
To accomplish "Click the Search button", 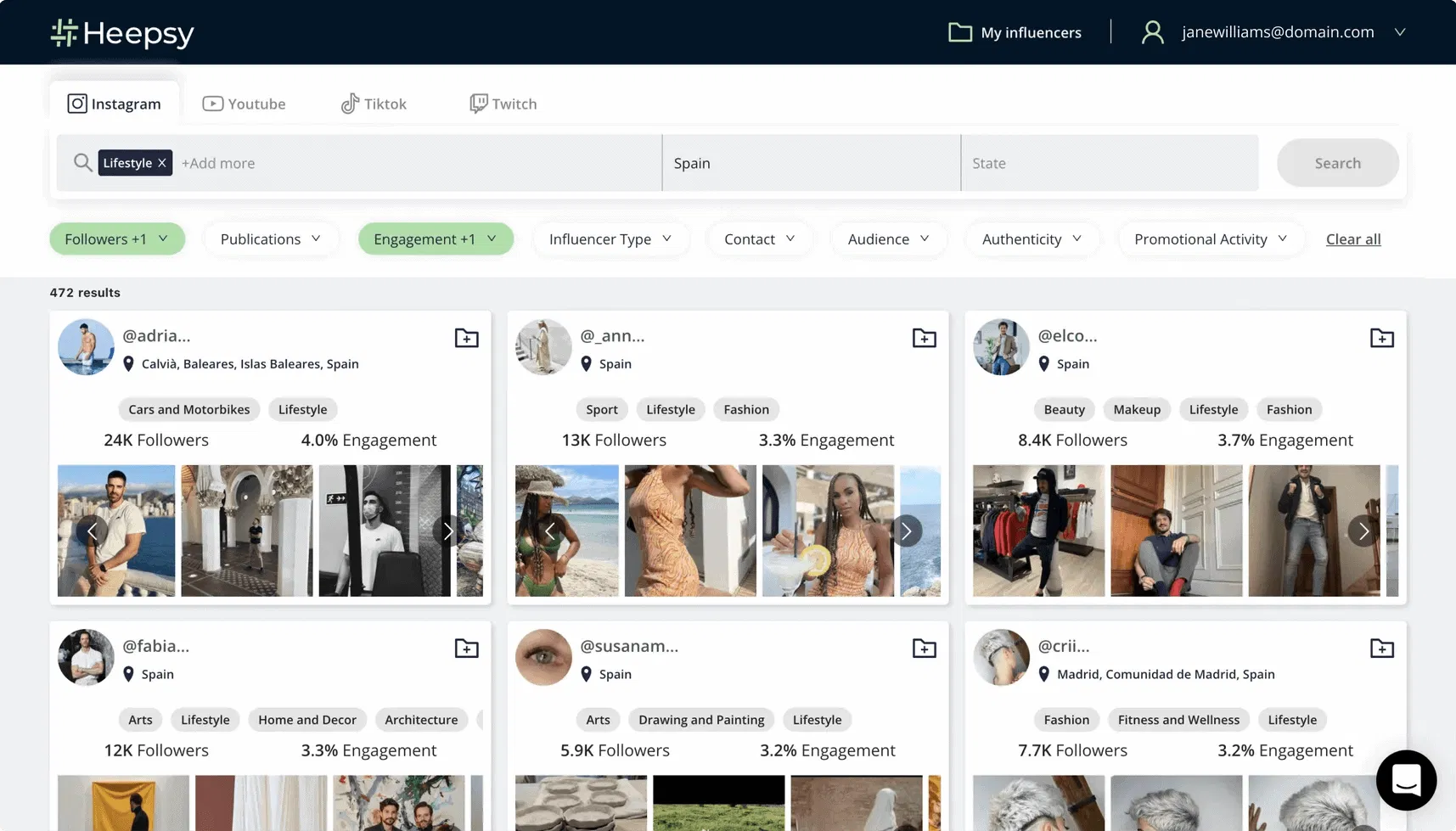I will [x=1338, y=163].
